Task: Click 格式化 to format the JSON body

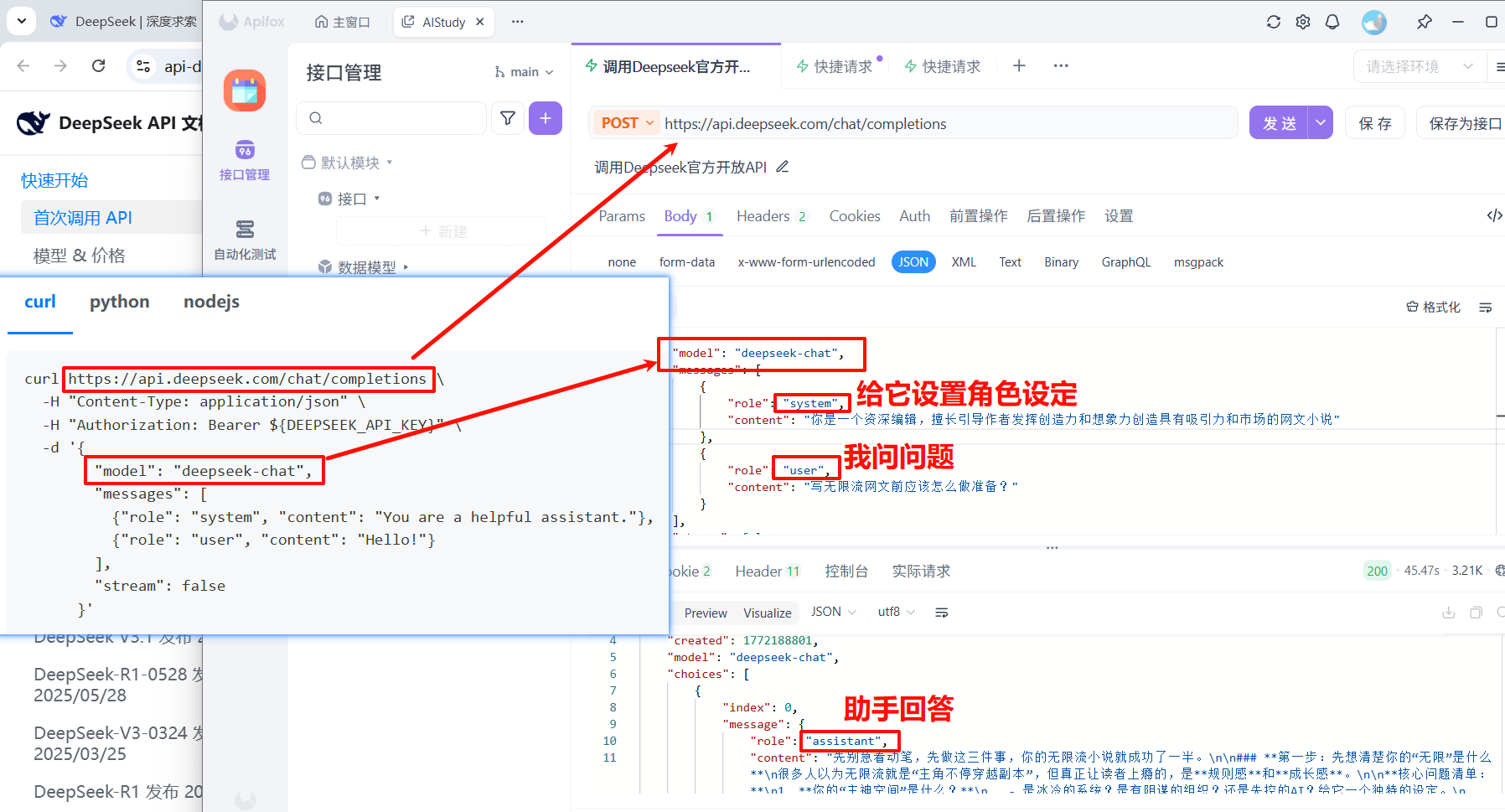Action: [1433, 308]
